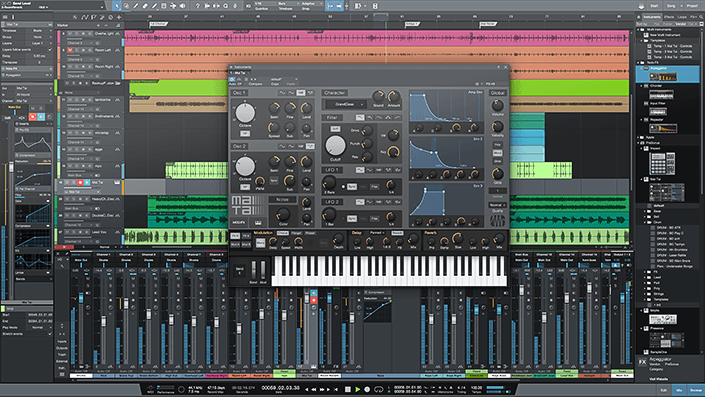This screenshot has height=397, width=705.
Task: Select the Listen speaker tool
Action: coord(183,6)
